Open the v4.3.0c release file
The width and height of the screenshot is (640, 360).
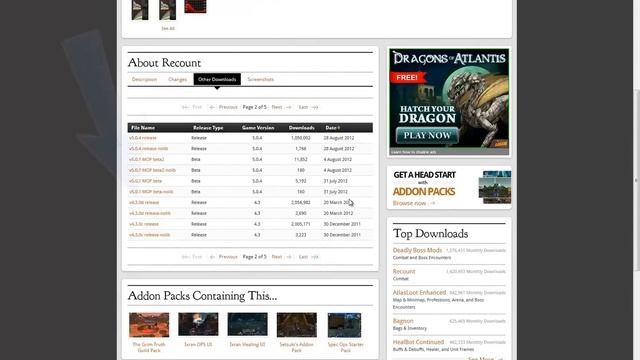144,224
